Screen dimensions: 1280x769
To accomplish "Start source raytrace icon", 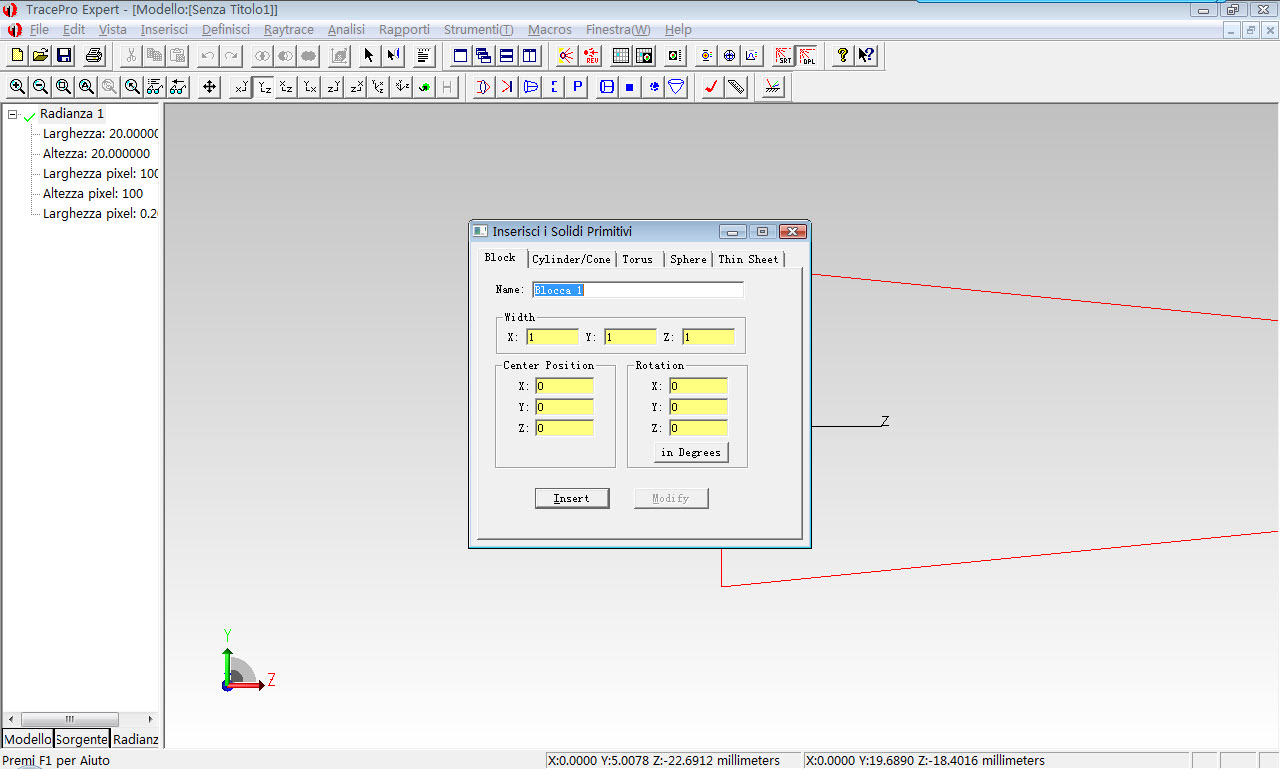I will 566,55.
